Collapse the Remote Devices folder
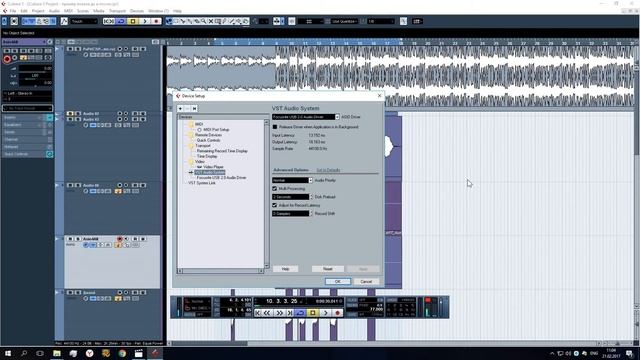 click(x=191, y=135)
